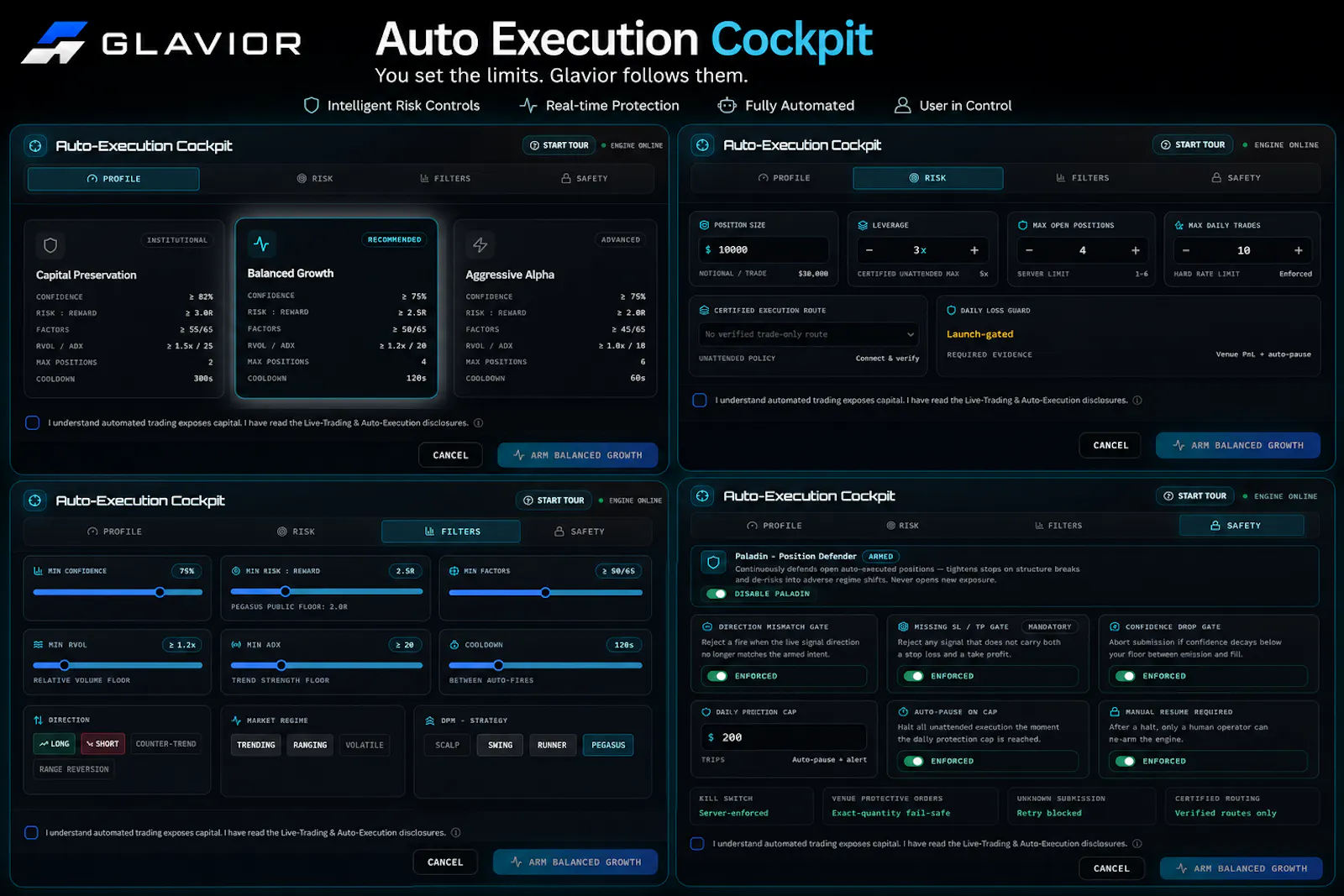Click the Min Factors slider handle
This screenshot has width=1344, height=896.
[x=545, y=592]
